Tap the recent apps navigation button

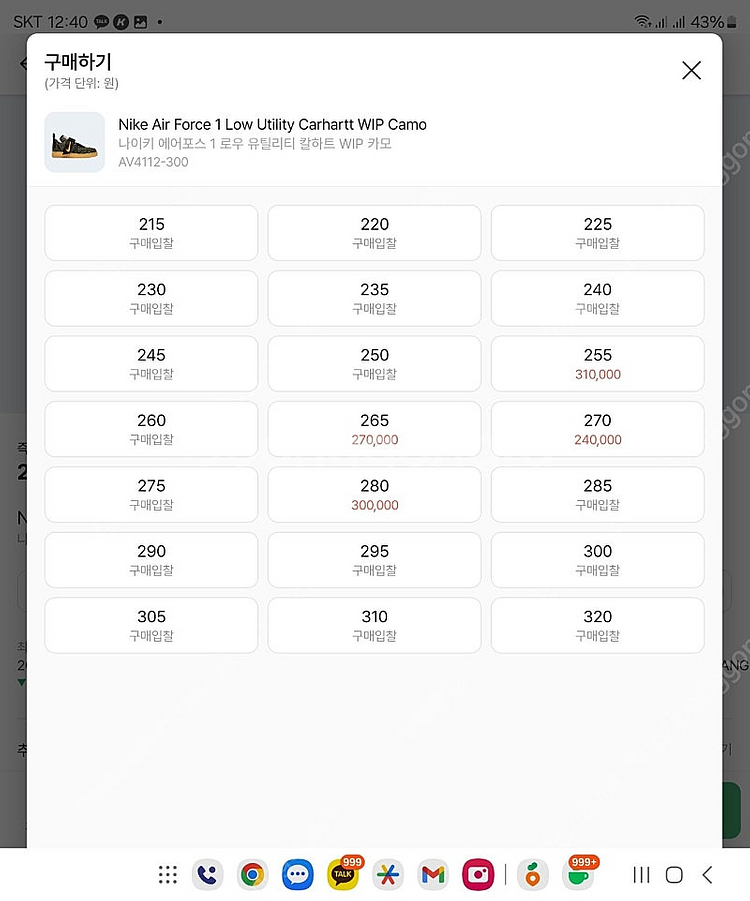[641, 875]
